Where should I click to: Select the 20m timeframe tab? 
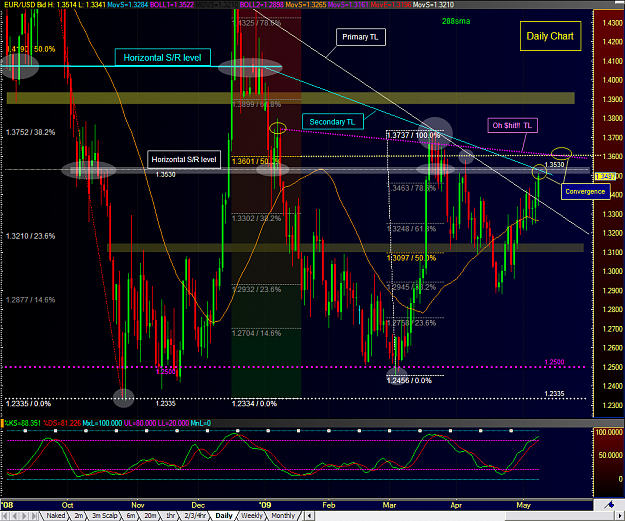pyautogui.click(x=150, y=515)
